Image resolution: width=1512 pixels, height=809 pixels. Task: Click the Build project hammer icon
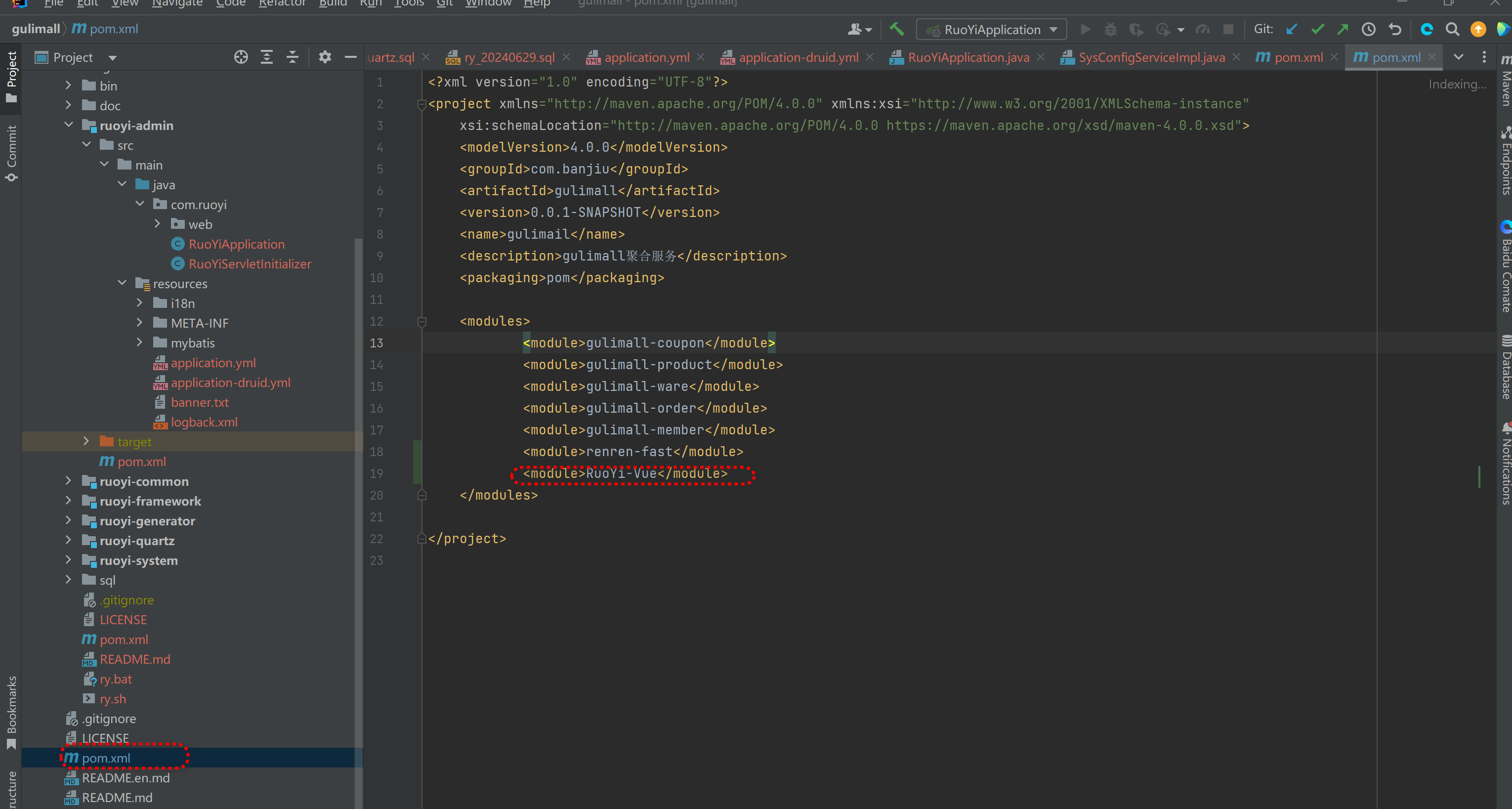(896, 29)
